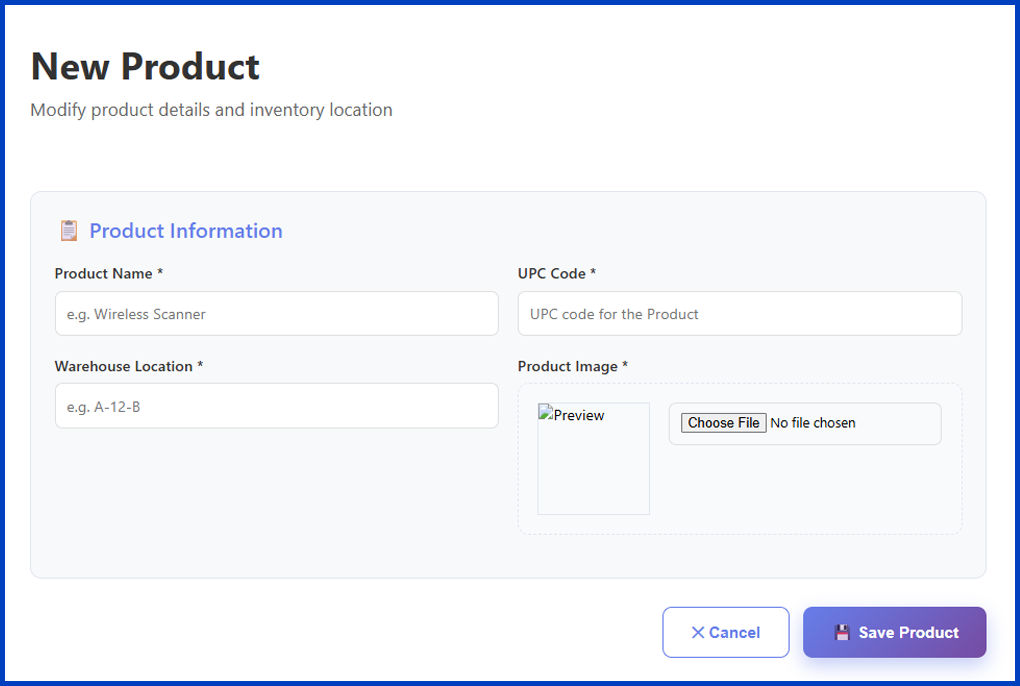Click the 'Warehouse Location *' label
1020x686 pixels.
[x=129, y=366]
